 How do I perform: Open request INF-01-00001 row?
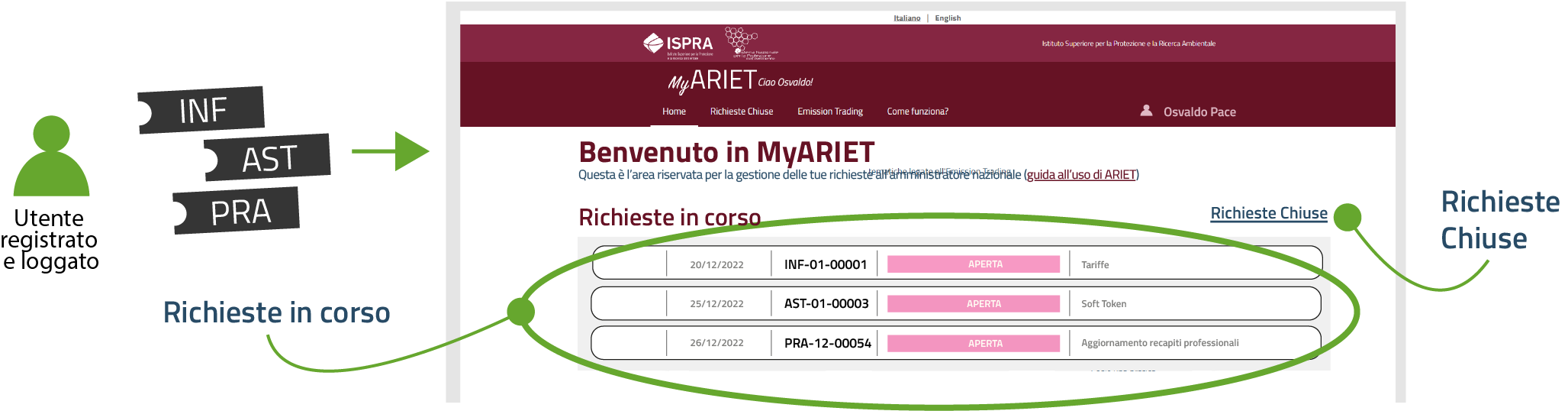[825, 264]
